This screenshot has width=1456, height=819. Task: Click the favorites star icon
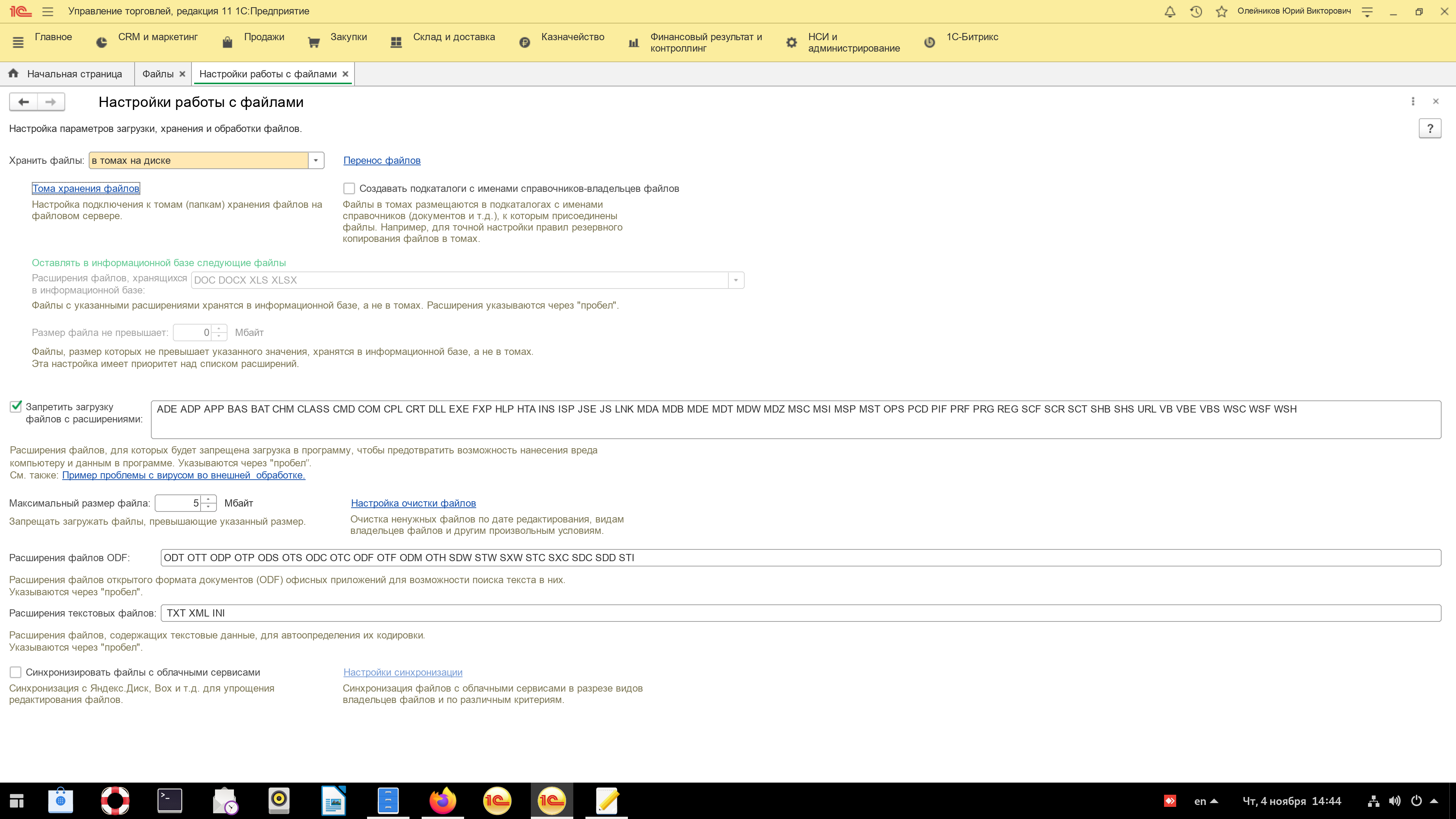click(x=1221, y=11)
